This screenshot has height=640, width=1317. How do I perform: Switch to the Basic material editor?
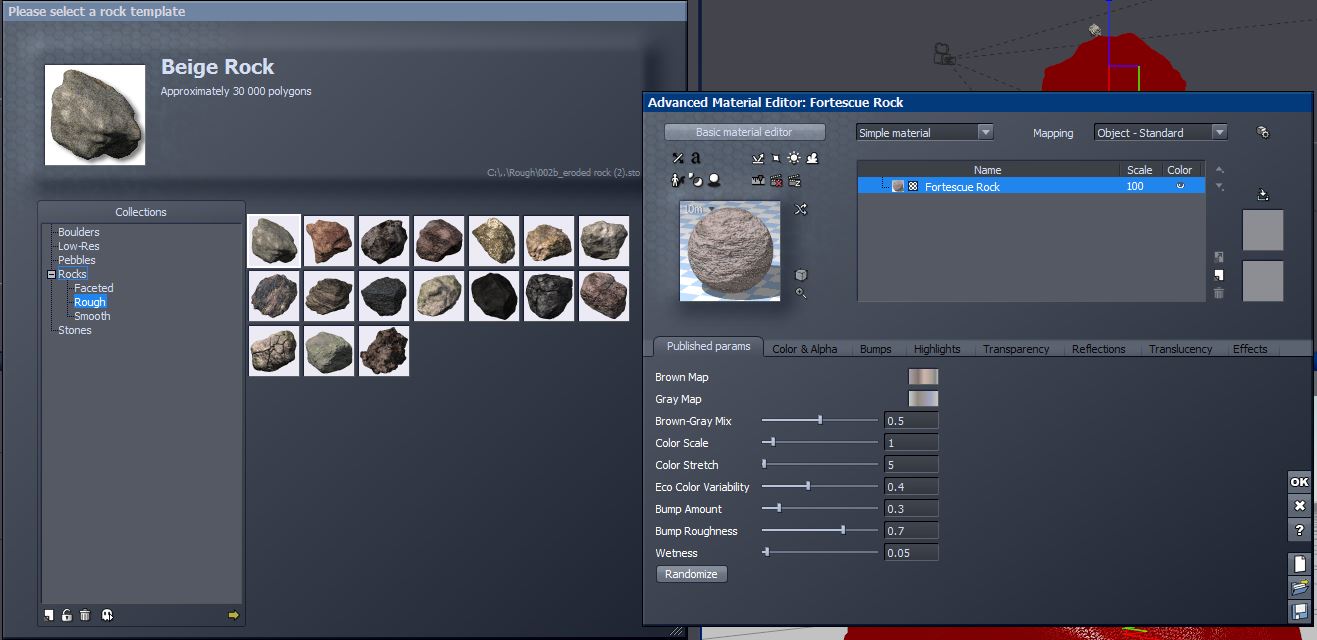pos(744,132)
